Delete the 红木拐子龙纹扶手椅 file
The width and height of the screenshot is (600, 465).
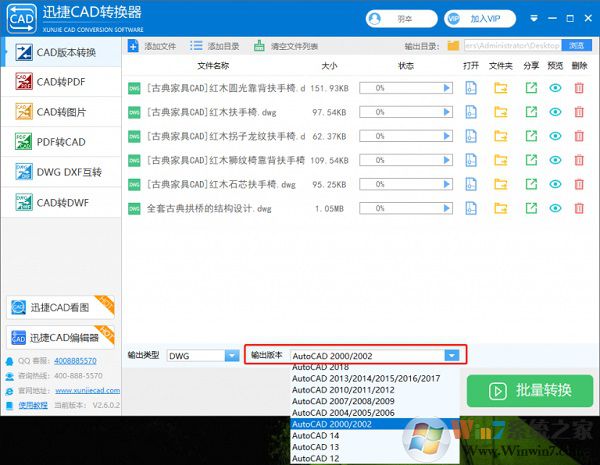(579, 136)
